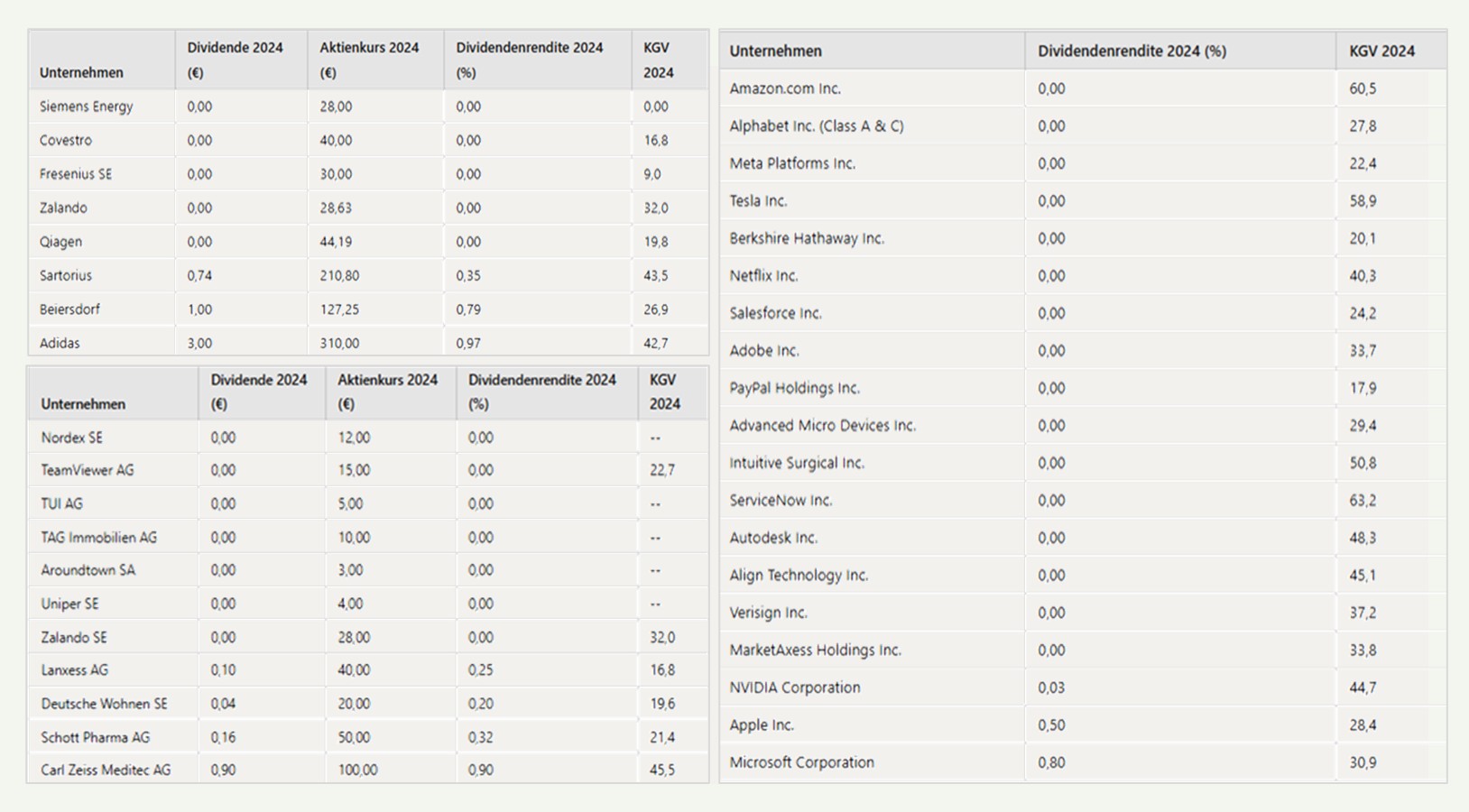Select the Siemens Energy company name cell

point(86,106)
